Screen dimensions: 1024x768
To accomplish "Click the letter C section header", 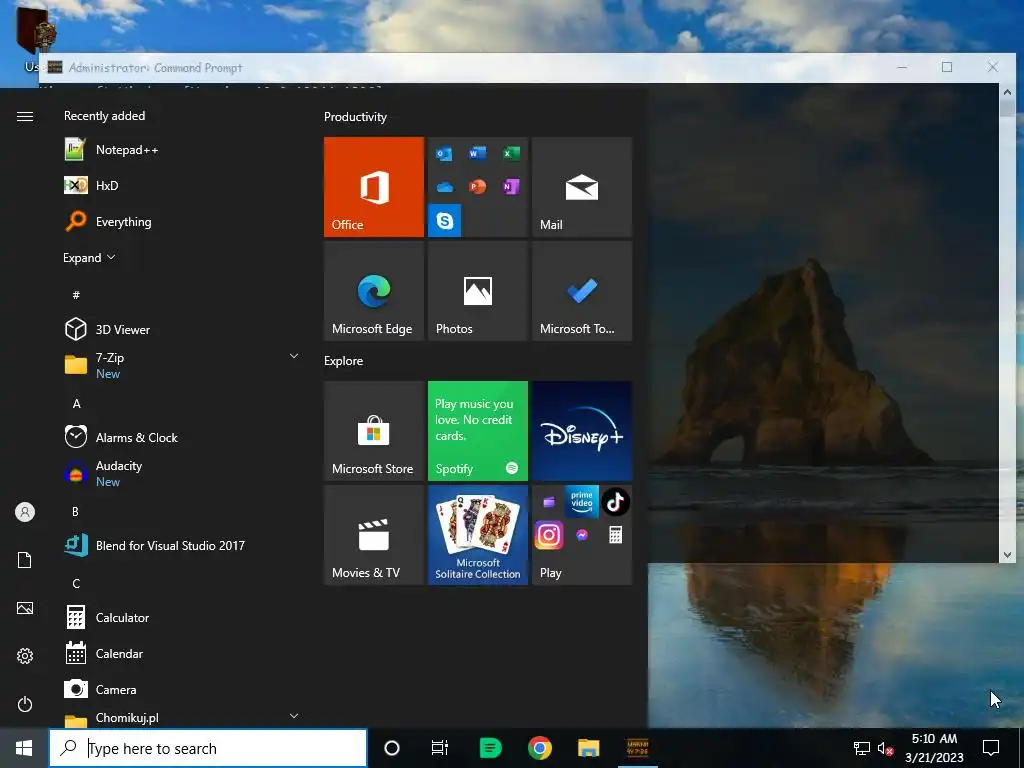I will click(x=76, y=583).
